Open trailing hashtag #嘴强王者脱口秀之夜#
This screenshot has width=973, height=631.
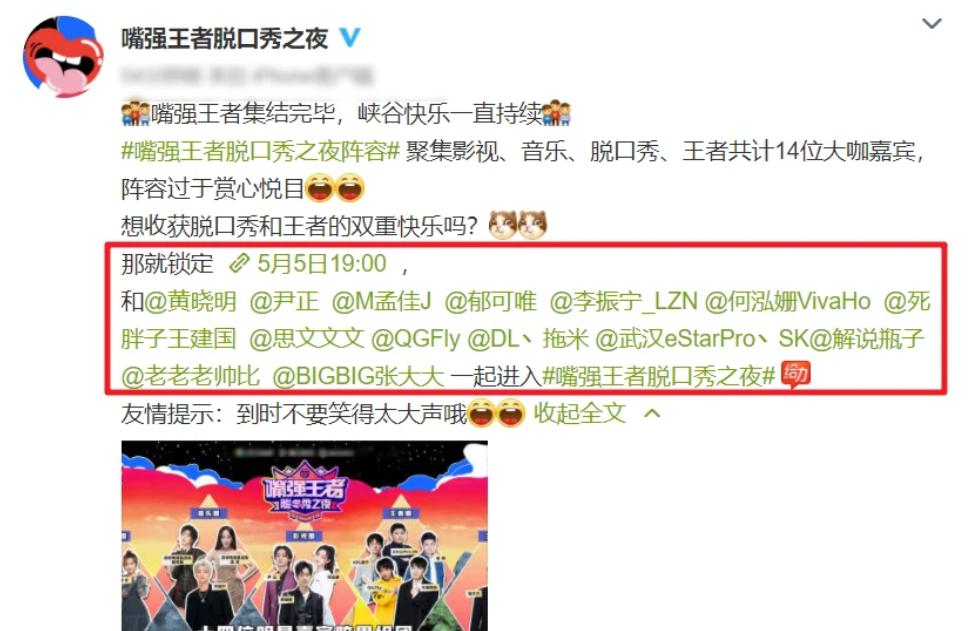(659, 376)
